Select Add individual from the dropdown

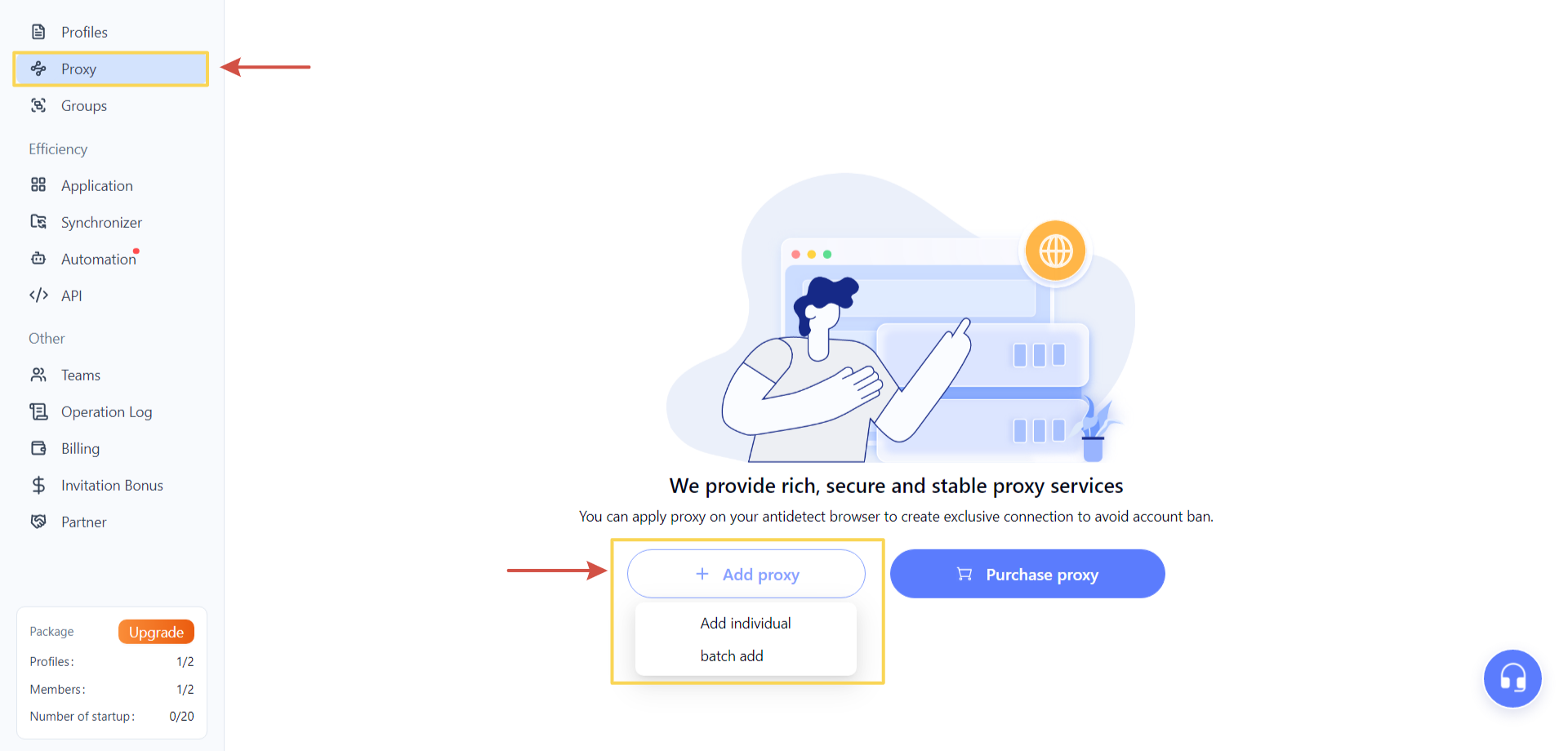(x=745, y=623)
